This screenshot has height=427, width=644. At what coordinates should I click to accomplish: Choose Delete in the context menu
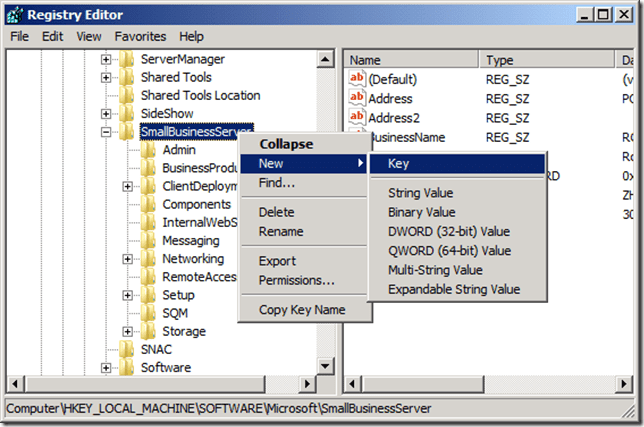pyautogui.click(x=303, y=212)
